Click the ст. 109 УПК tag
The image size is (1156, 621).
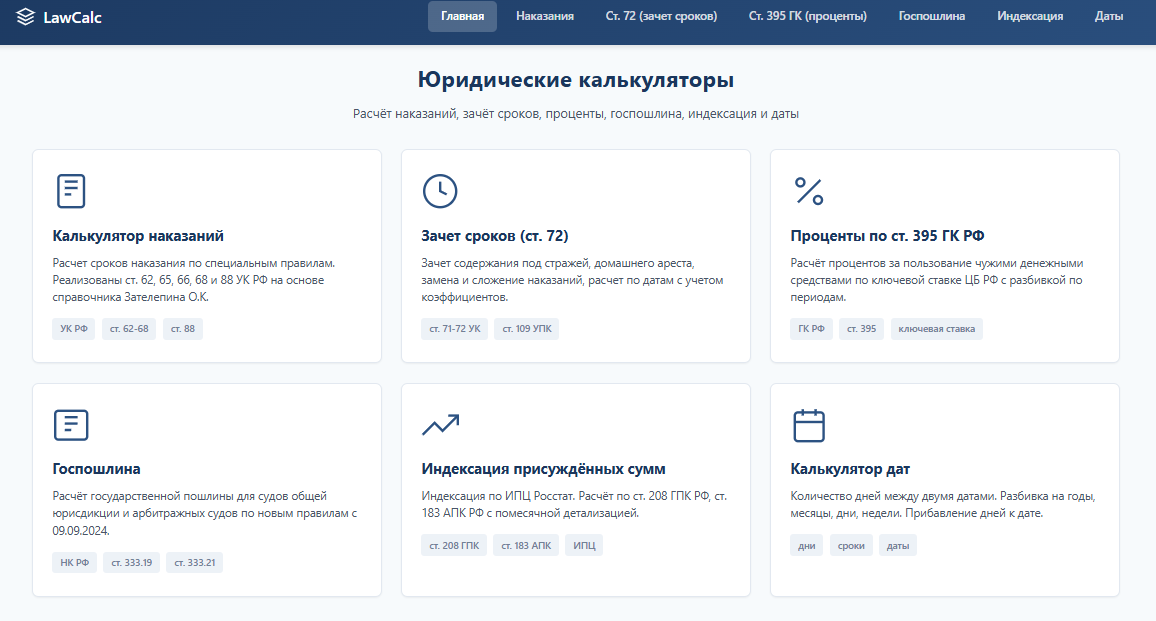point(527,329)
